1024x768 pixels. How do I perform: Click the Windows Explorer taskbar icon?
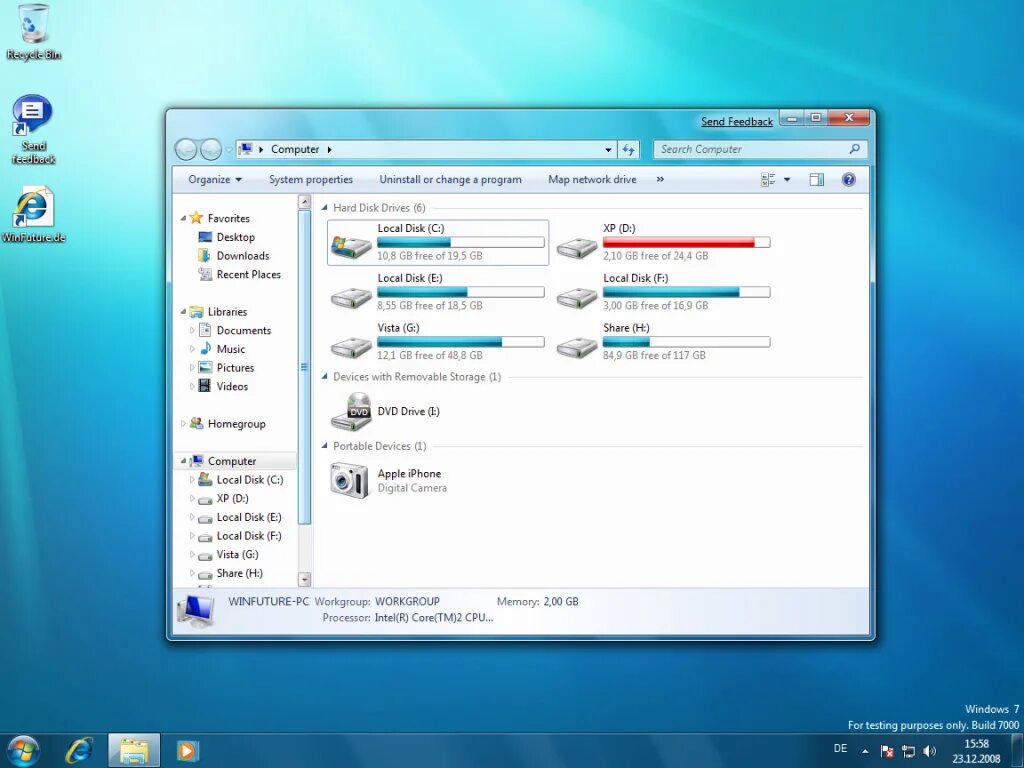(x=134, y=750)
